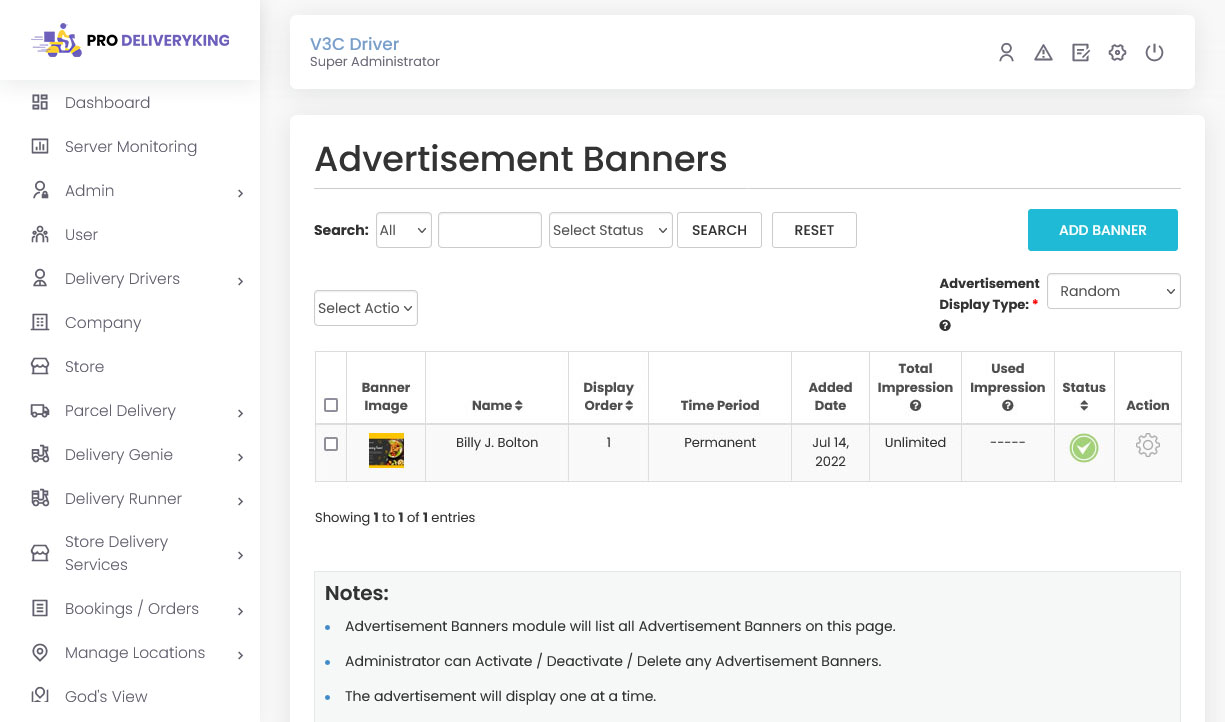
Task: Click the RESET button
Action: pos(814,230)
